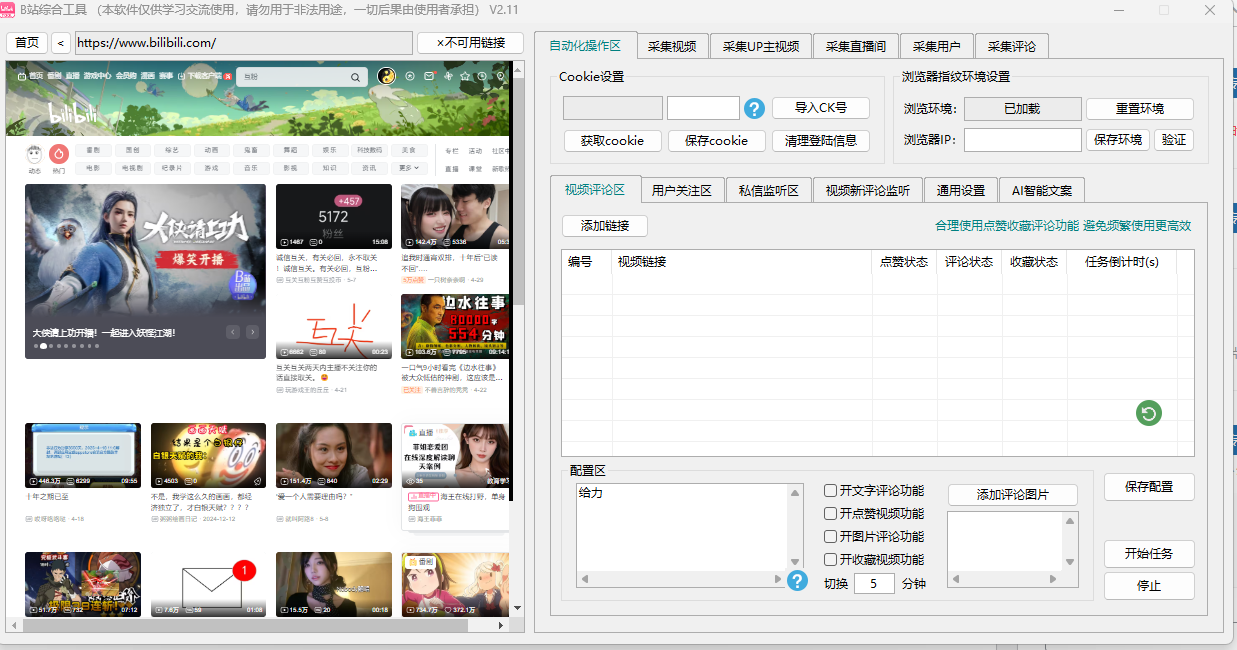Enable 开收藏视频功能 checkbox
Image resolution: width=1237 pixels, height=650 pixels.
(831, 560)
